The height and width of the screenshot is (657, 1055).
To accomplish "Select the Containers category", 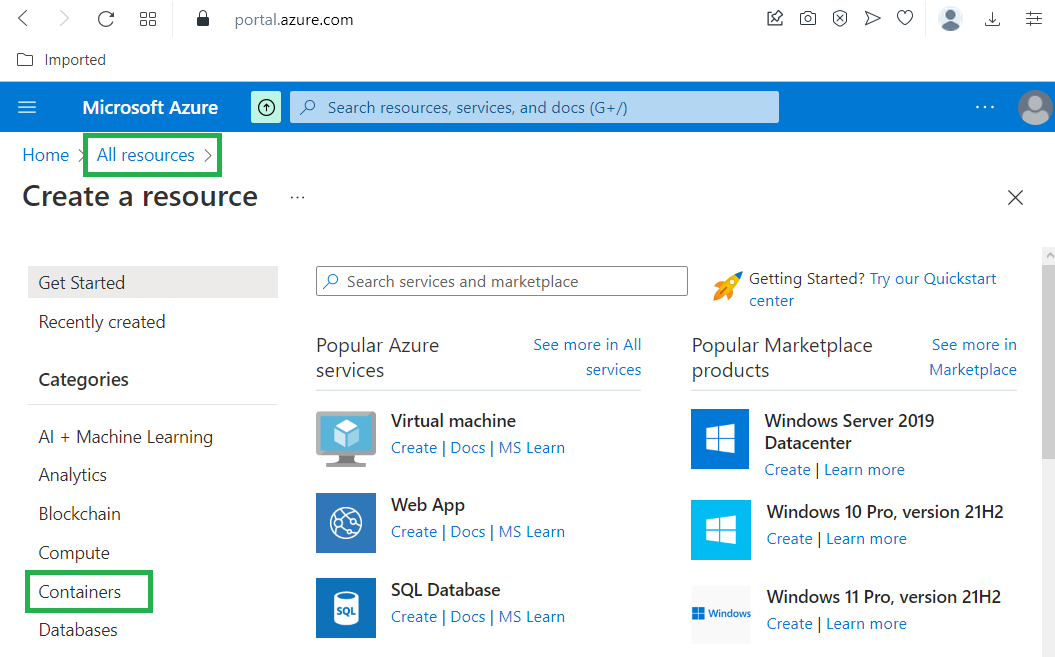I will [x=80, y=592].
